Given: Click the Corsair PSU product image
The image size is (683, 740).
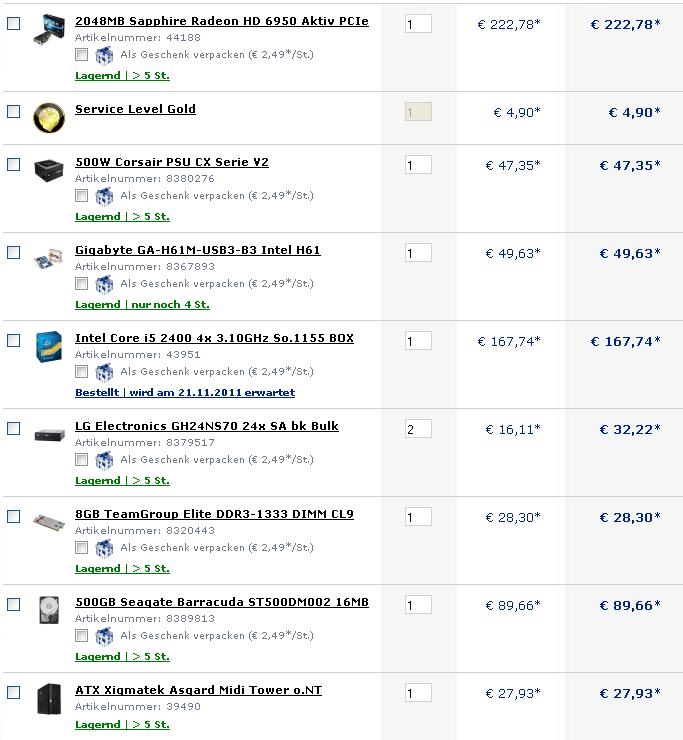Looking at the screenshot, I should [48, 169].
